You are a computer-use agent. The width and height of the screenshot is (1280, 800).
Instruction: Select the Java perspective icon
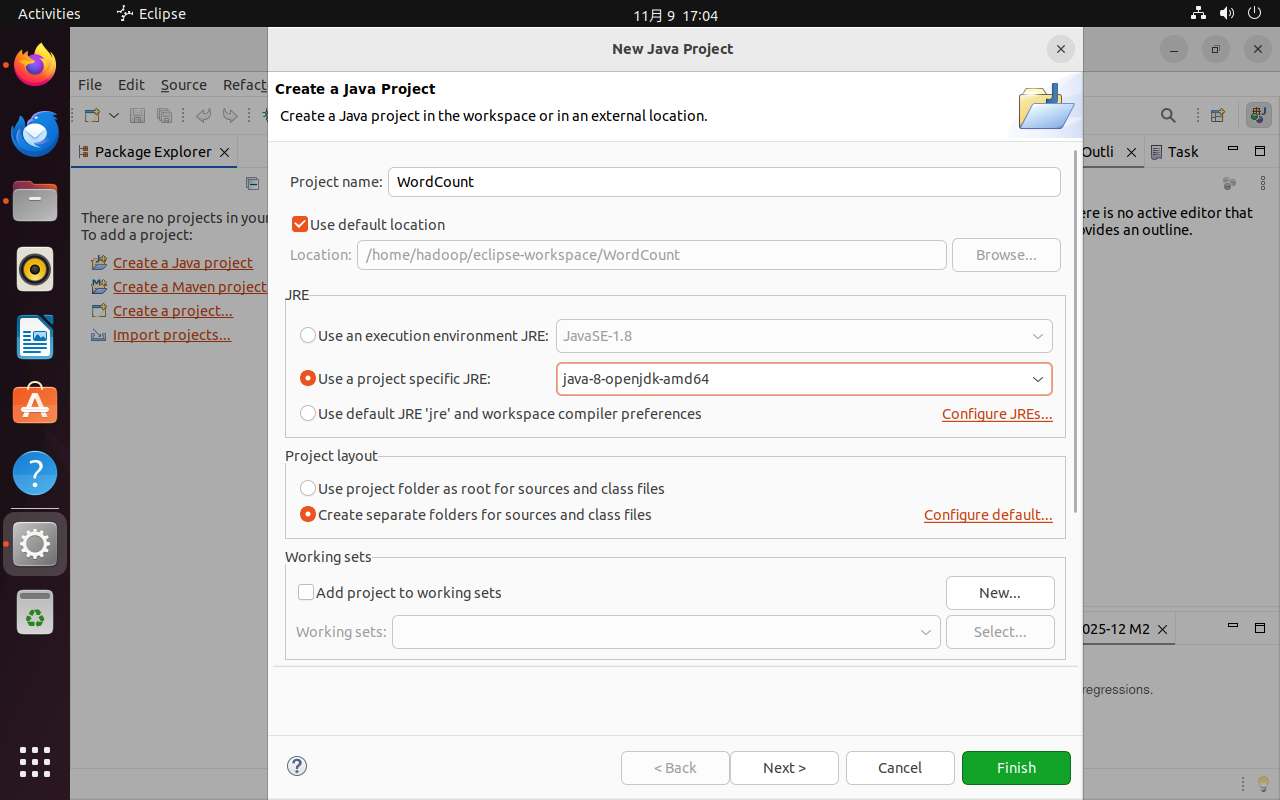click(x=1258, y=115)
